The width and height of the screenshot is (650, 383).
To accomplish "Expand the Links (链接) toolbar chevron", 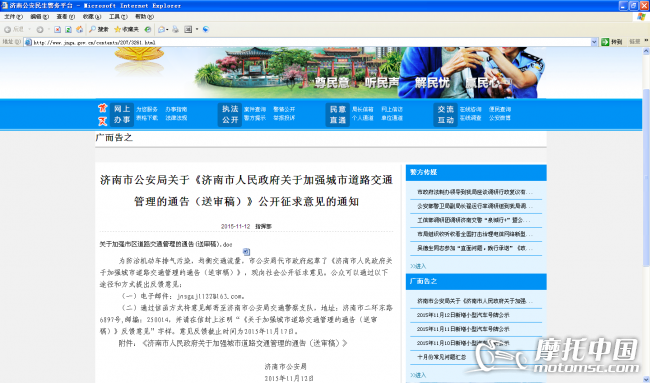I will pyautogui.click(x=646, y=41).
